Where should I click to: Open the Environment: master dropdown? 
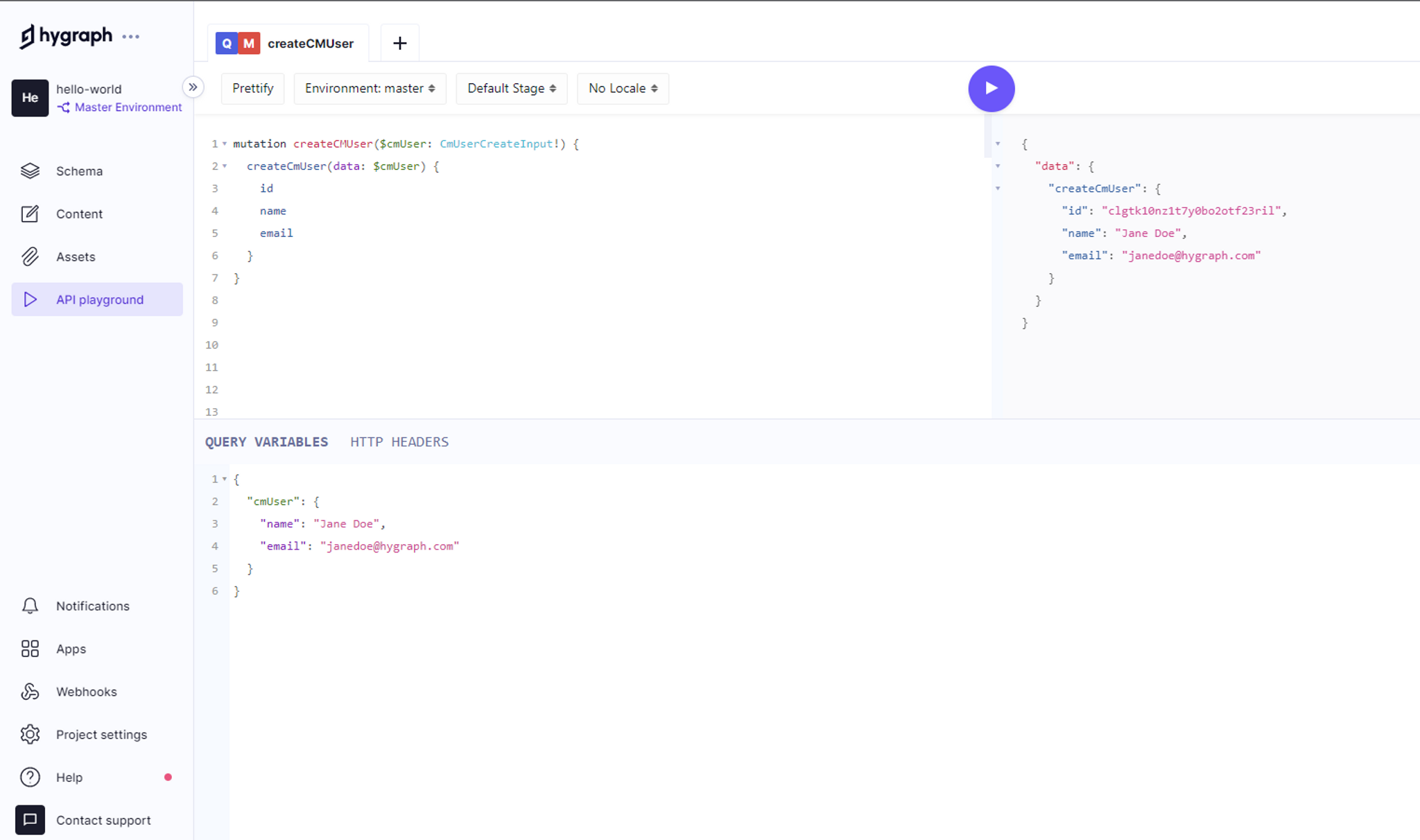click(x=370, y=89)
